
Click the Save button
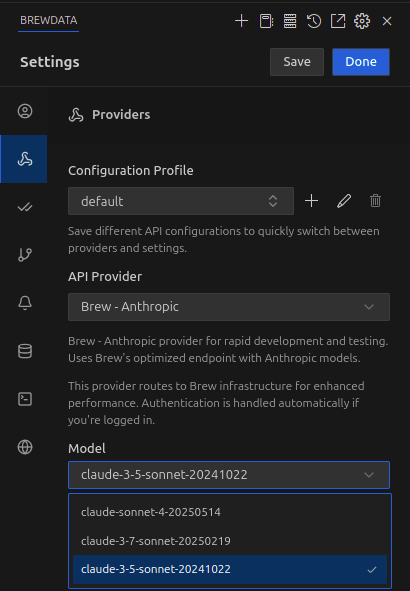point(297,62)
